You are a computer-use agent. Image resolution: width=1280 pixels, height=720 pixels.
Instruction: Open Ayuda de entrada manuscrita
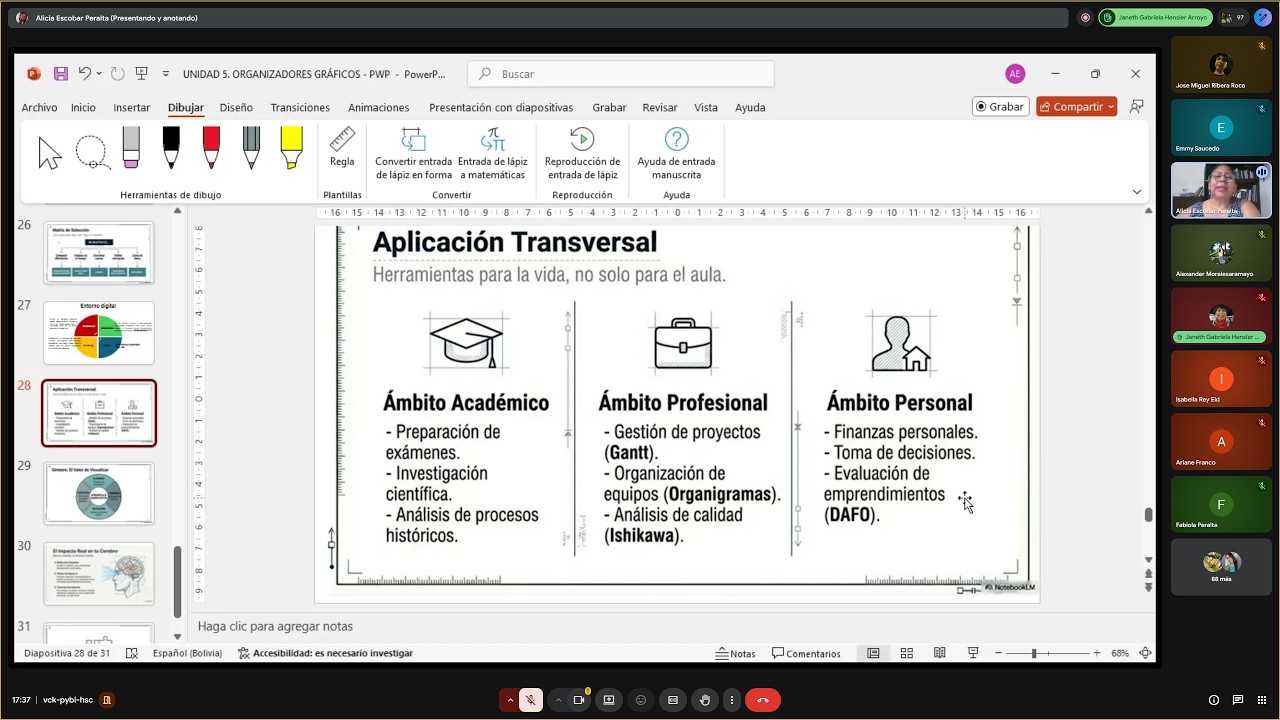(x=677, y=154)
